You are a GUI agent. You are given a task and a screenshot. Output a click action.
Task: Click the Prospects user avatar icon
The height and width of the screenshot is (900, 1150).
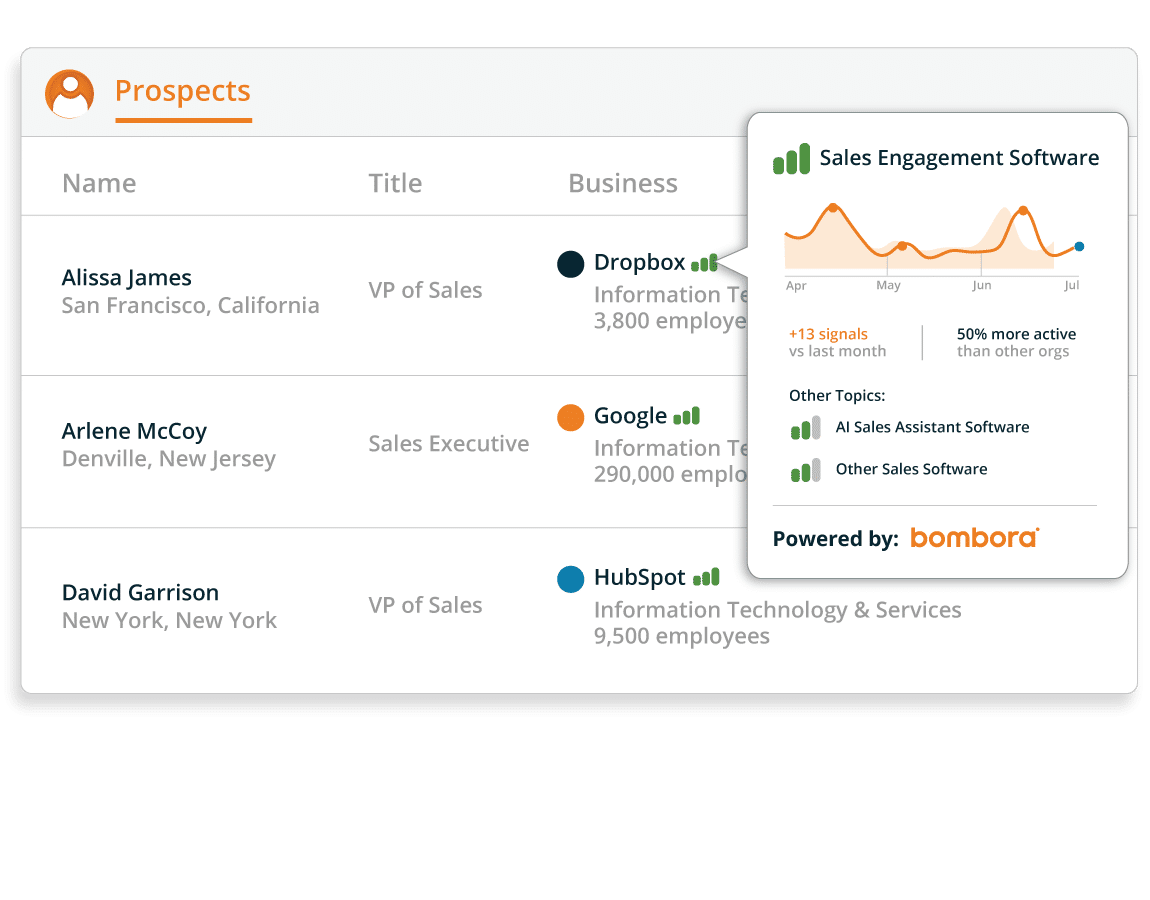click(69, 93)
